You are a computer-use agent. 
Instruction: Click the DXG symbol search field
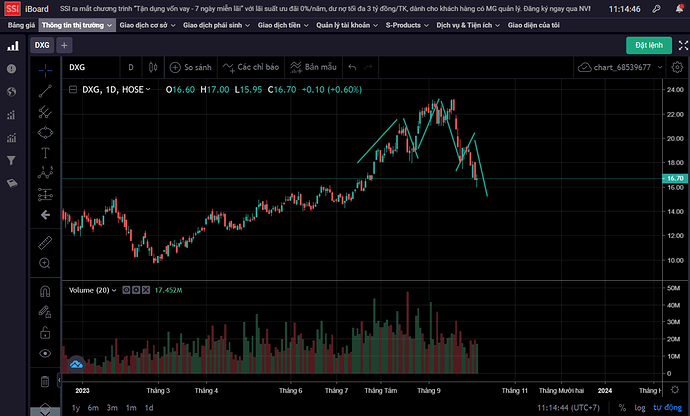coord(91,67)
